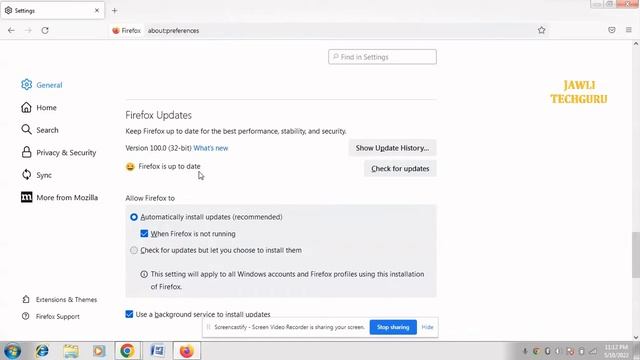This screenshot has height=360, width=640.
Task: Click the forward navigation arrow
Action: coord(28,30)
